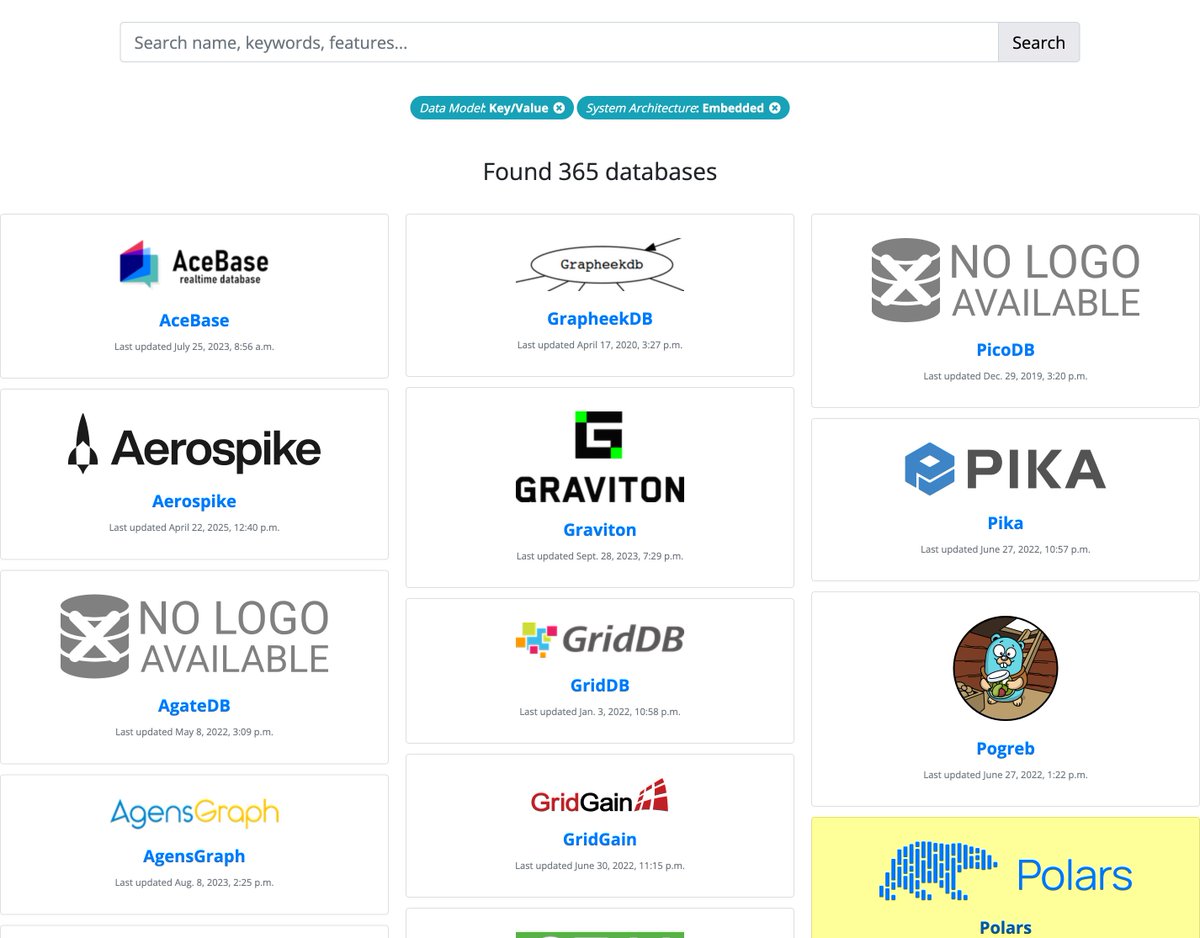This screenshot has width=1200, height=938.
Task: Click the Aerospike logo
Action: 194,444
